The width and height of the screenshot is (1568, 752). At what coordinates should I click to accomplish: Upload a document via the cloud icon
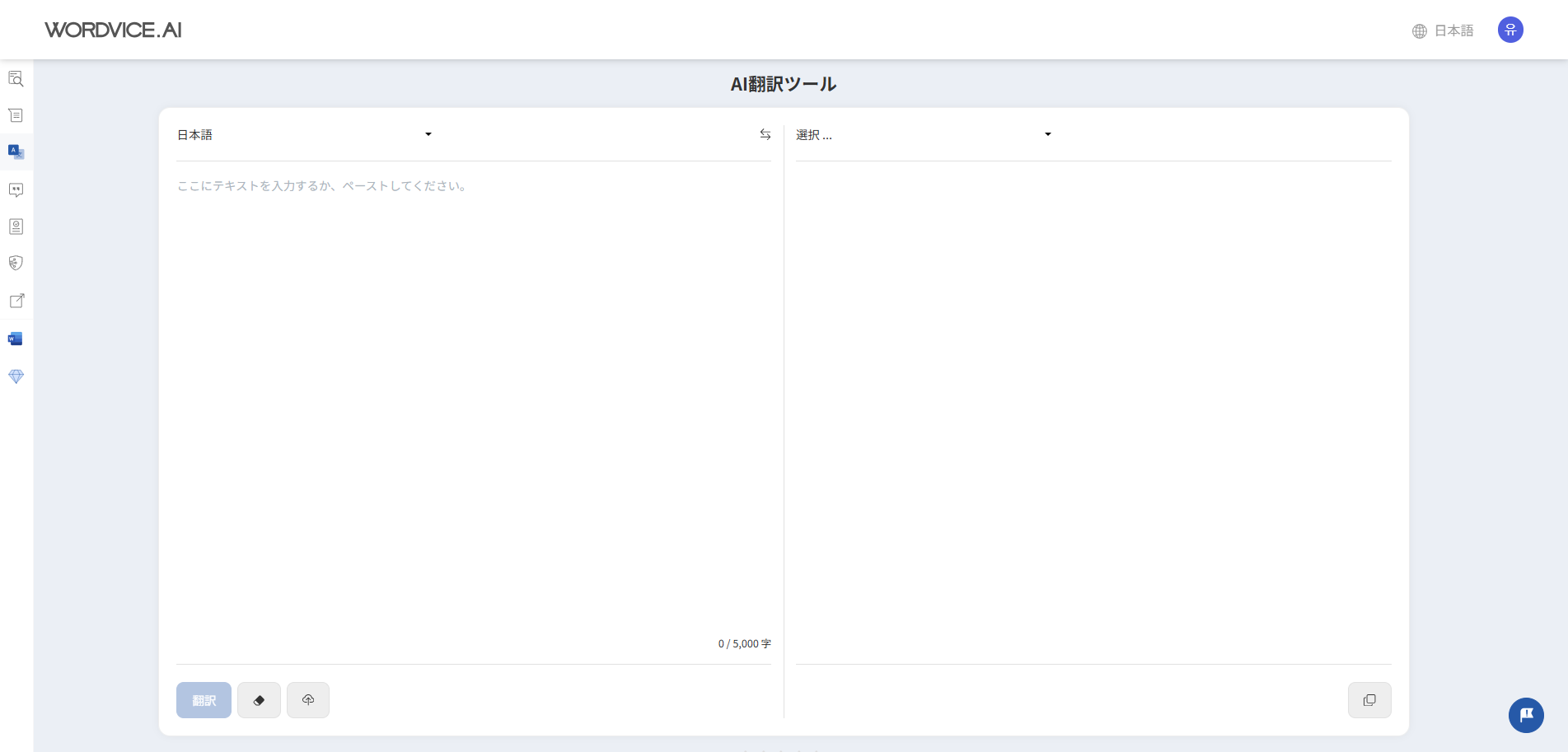tap(308, 699)
